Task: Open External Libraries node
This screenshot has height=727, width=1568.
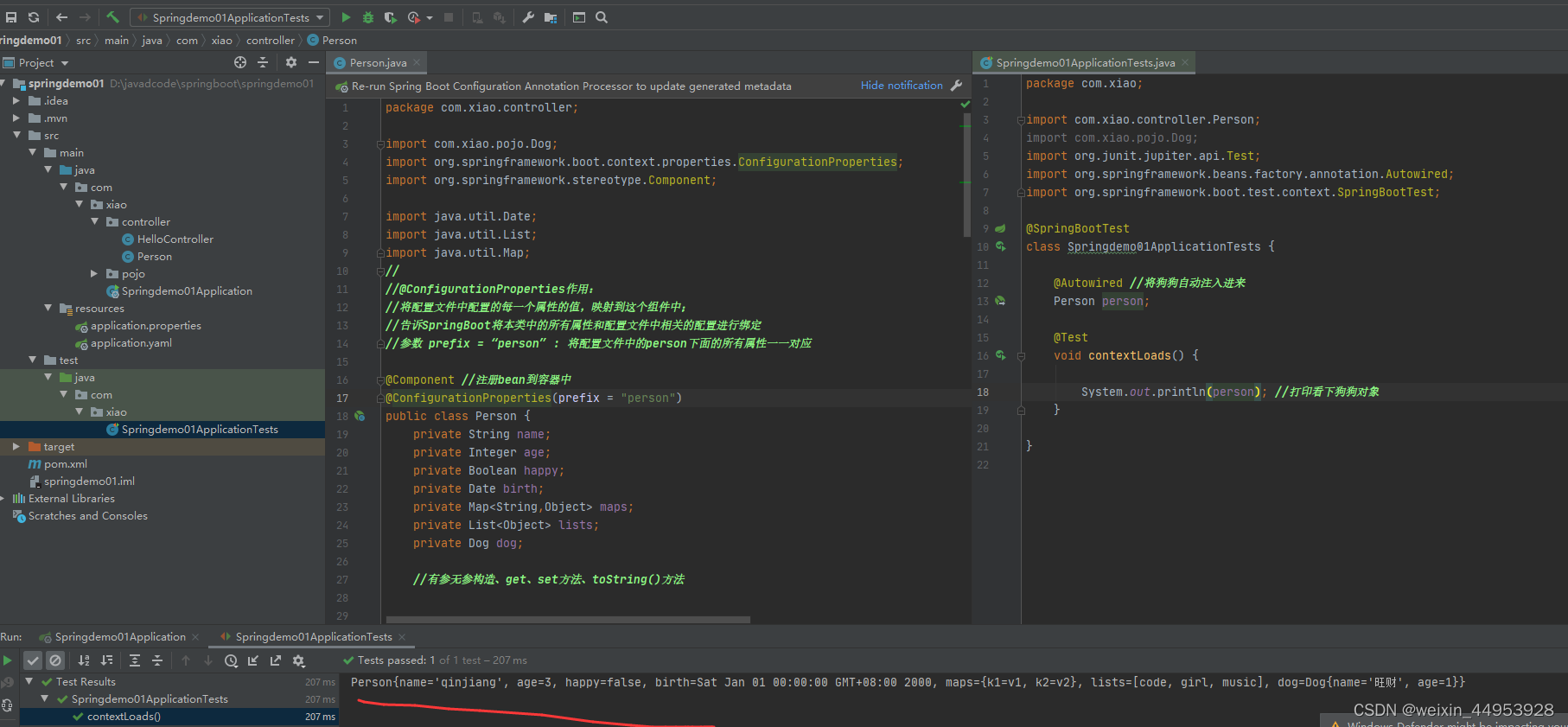Action: pos(71,498)
